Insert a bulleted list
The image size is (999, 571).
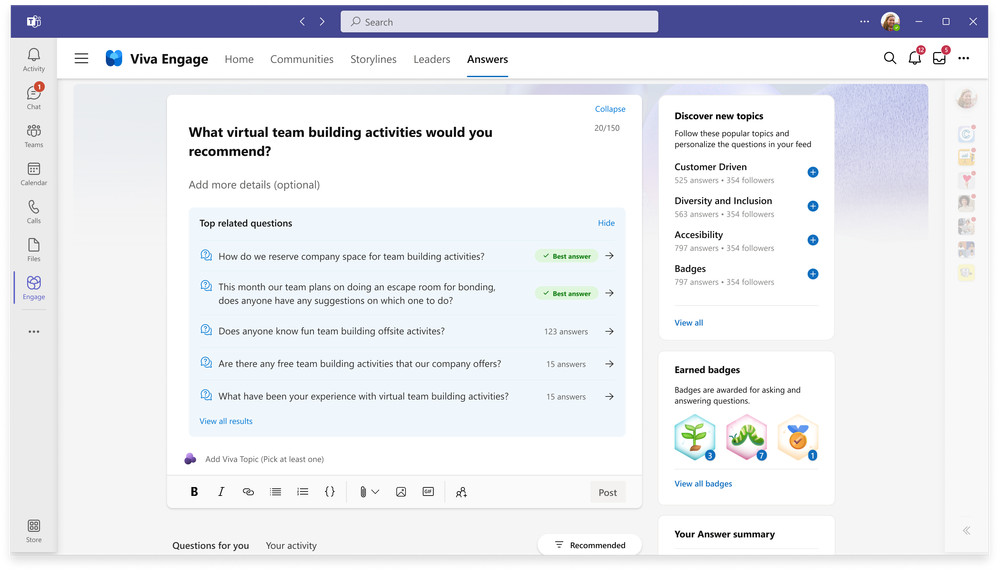coord(275,492)
